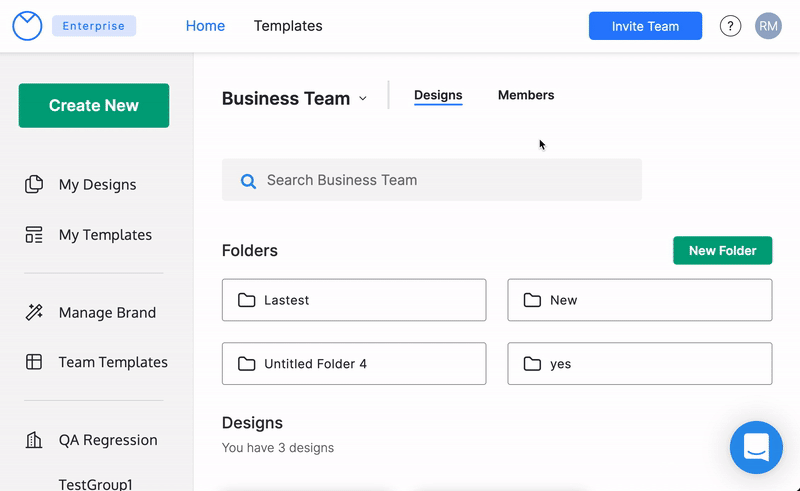Select the Designs tab

click(x=438, y=95)
